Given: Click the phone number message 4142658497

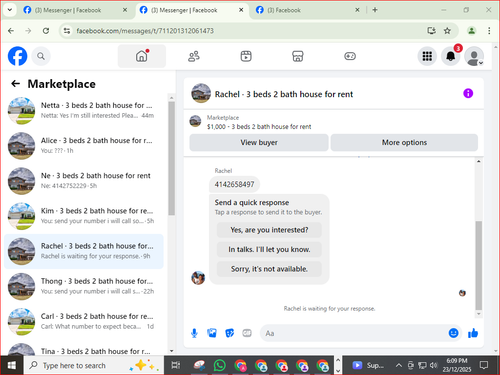Looking at the screenshot, I should [x=234, y=184].
